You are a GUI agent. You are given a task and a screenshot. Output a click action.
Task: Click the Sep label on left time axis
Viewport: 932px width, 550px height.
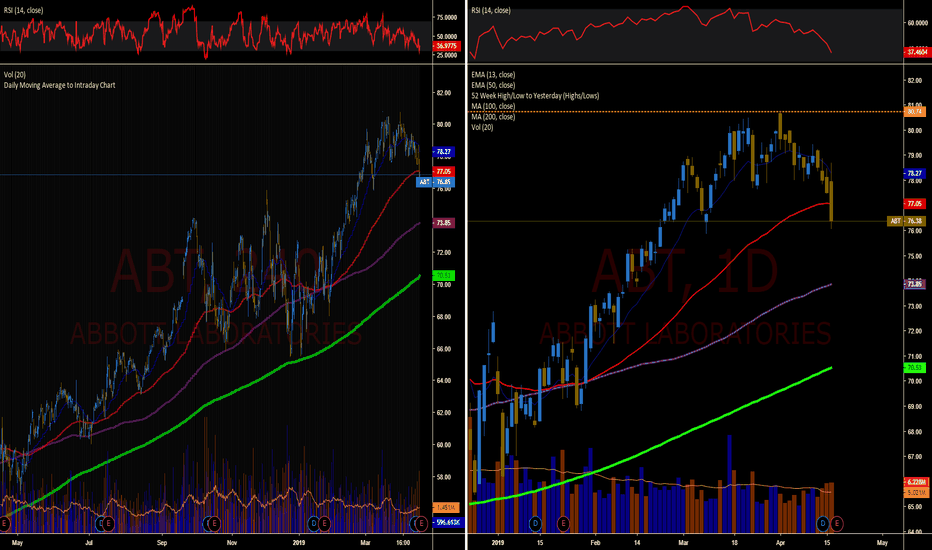(x=162, y=542)
